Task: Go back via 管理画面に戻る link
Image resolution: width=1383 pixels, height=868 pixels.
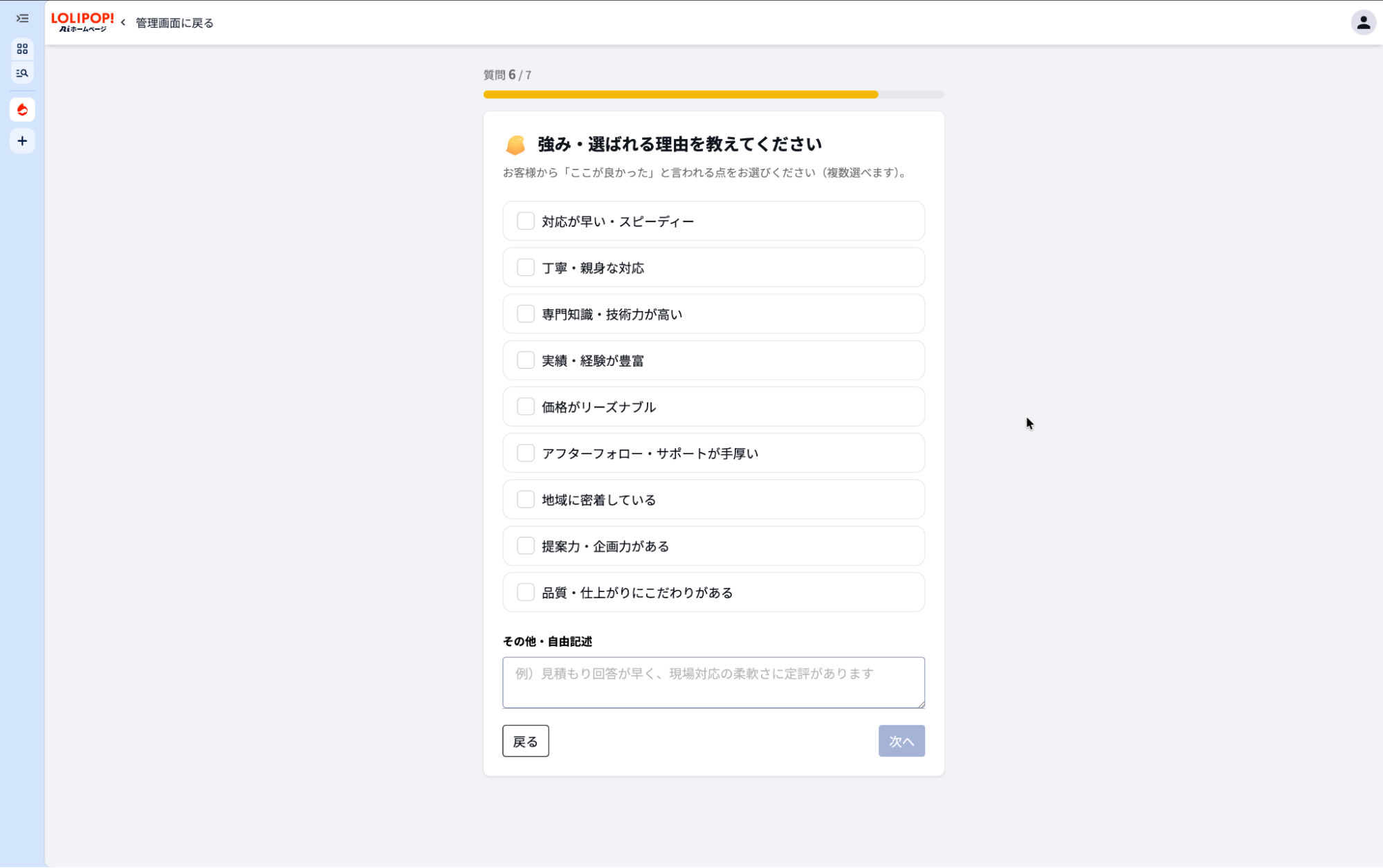Action: tap(174, 23)
